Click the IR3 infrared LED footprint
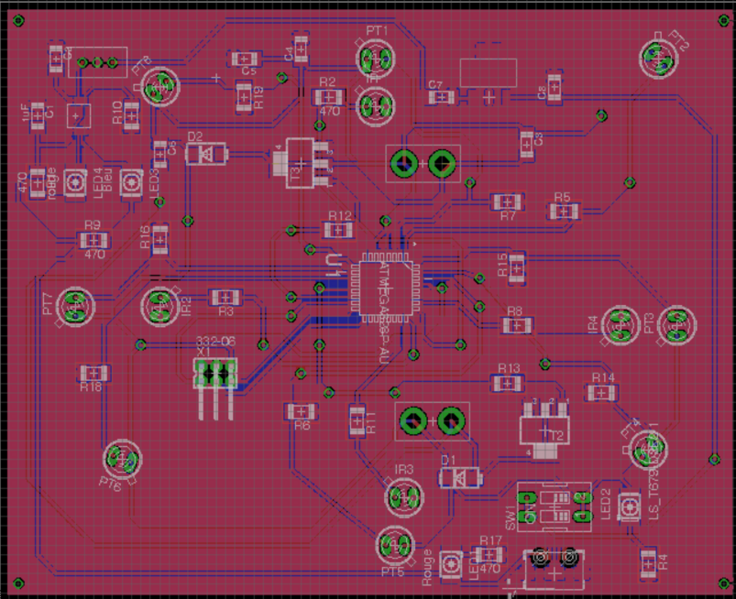 point(403,495)
